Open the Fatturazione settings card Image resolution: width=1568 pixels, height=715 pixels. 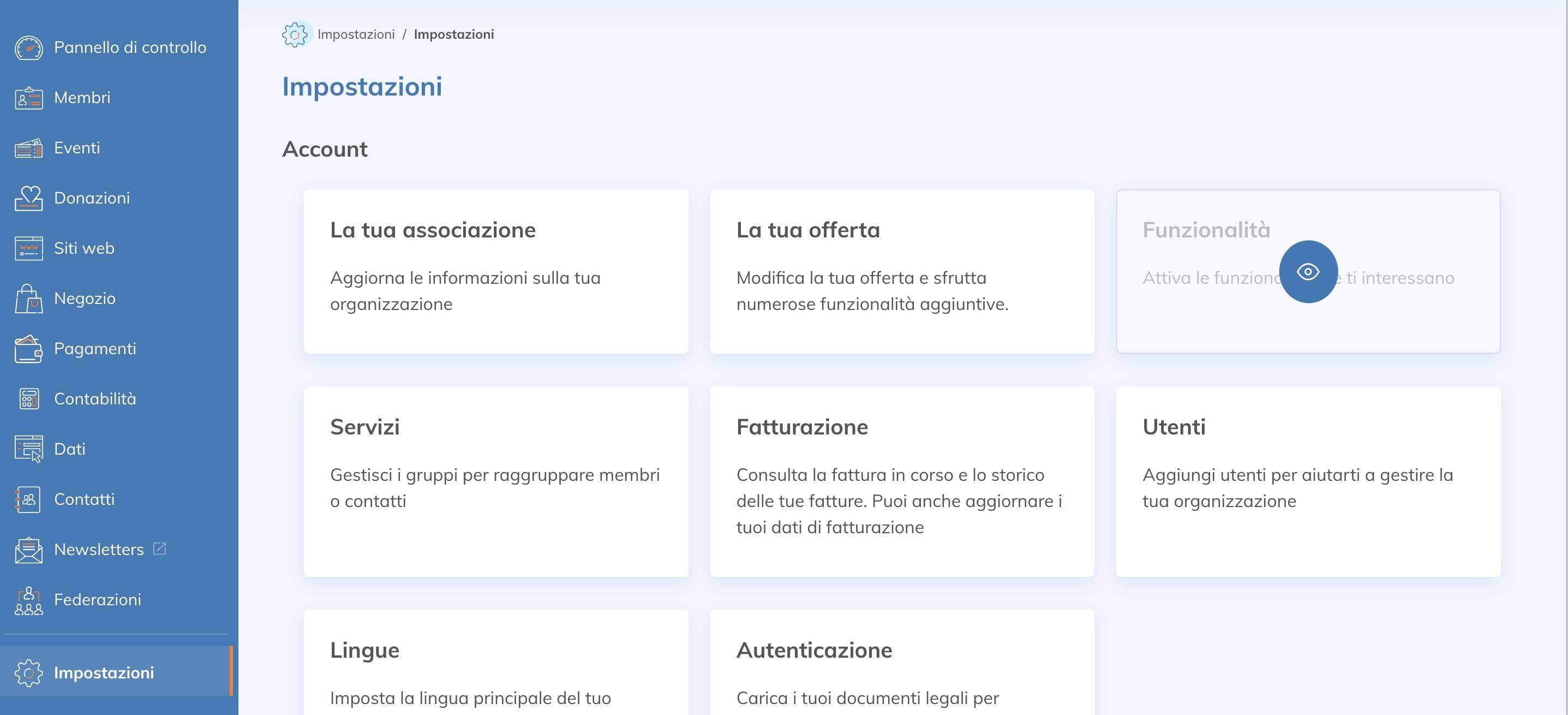click(901, 481)
